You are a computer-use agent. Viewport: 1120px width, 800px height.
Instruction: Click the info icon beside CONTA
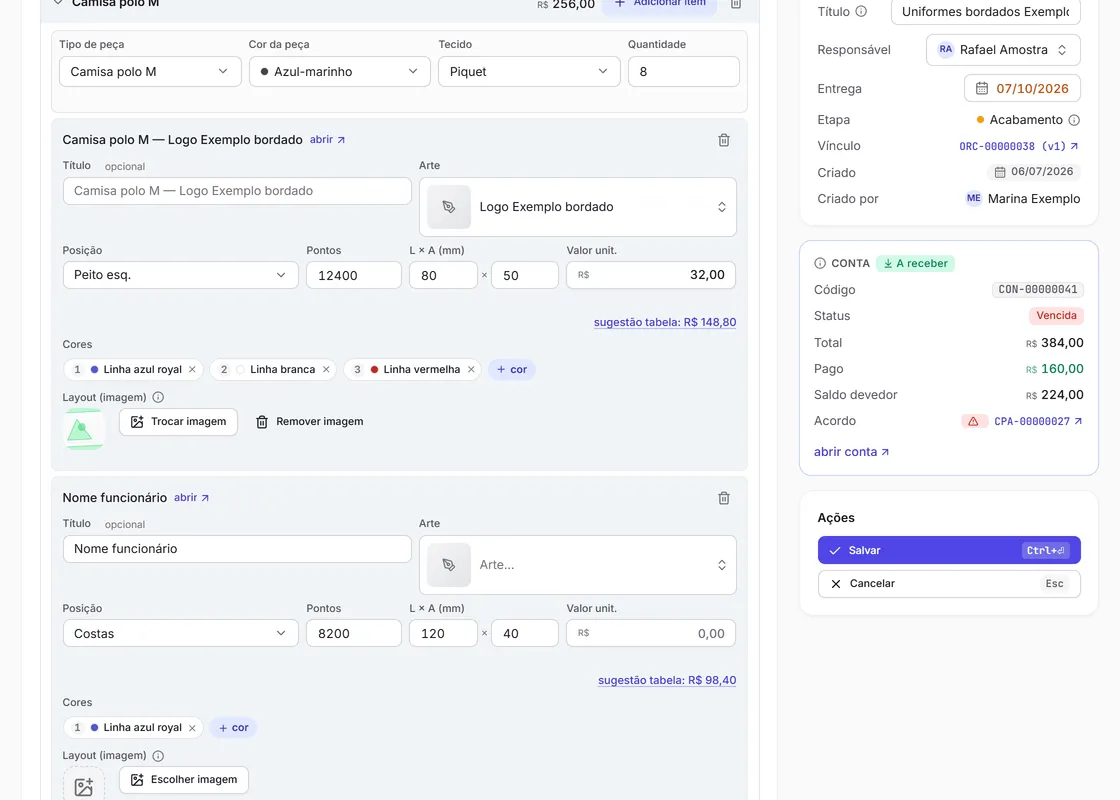click(x=820, y=264)
